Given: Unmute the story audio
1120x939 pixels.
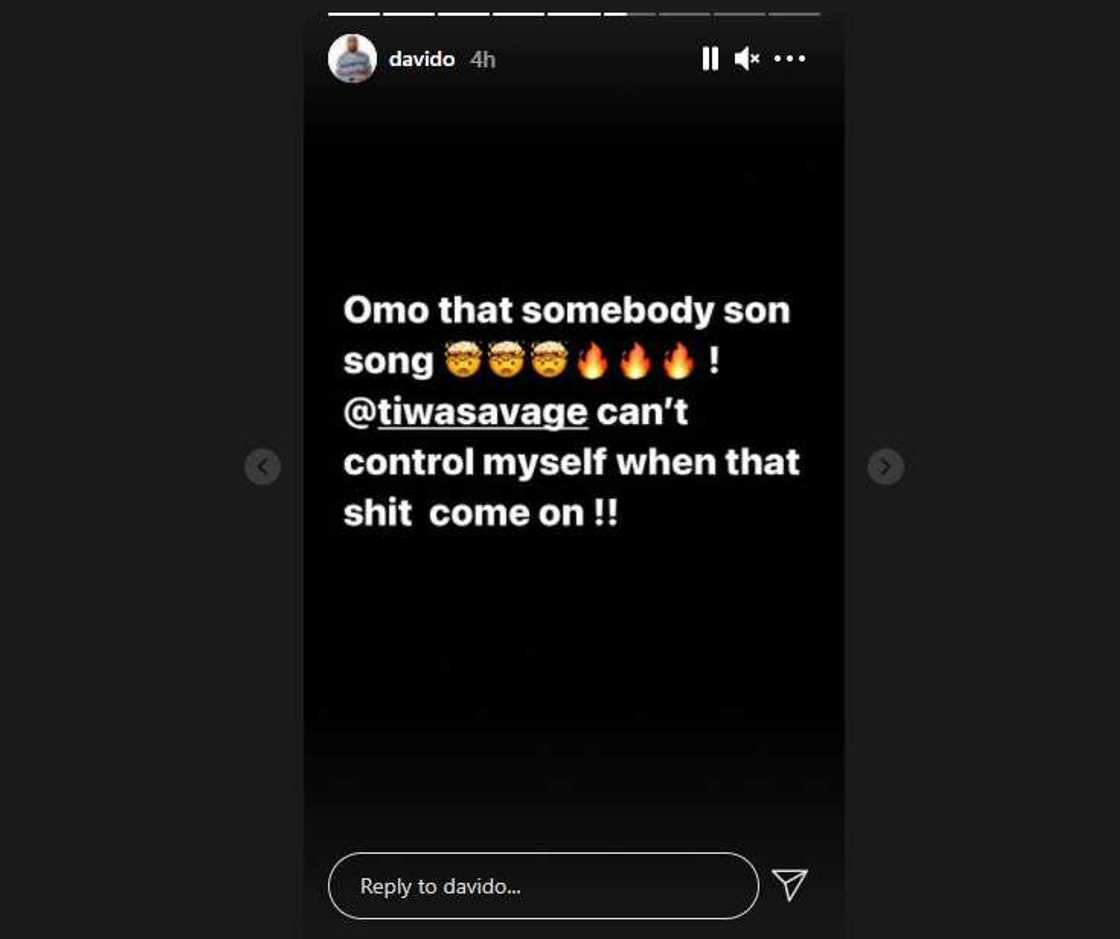Looking at the screenshot, I should [x=747, y=59].
